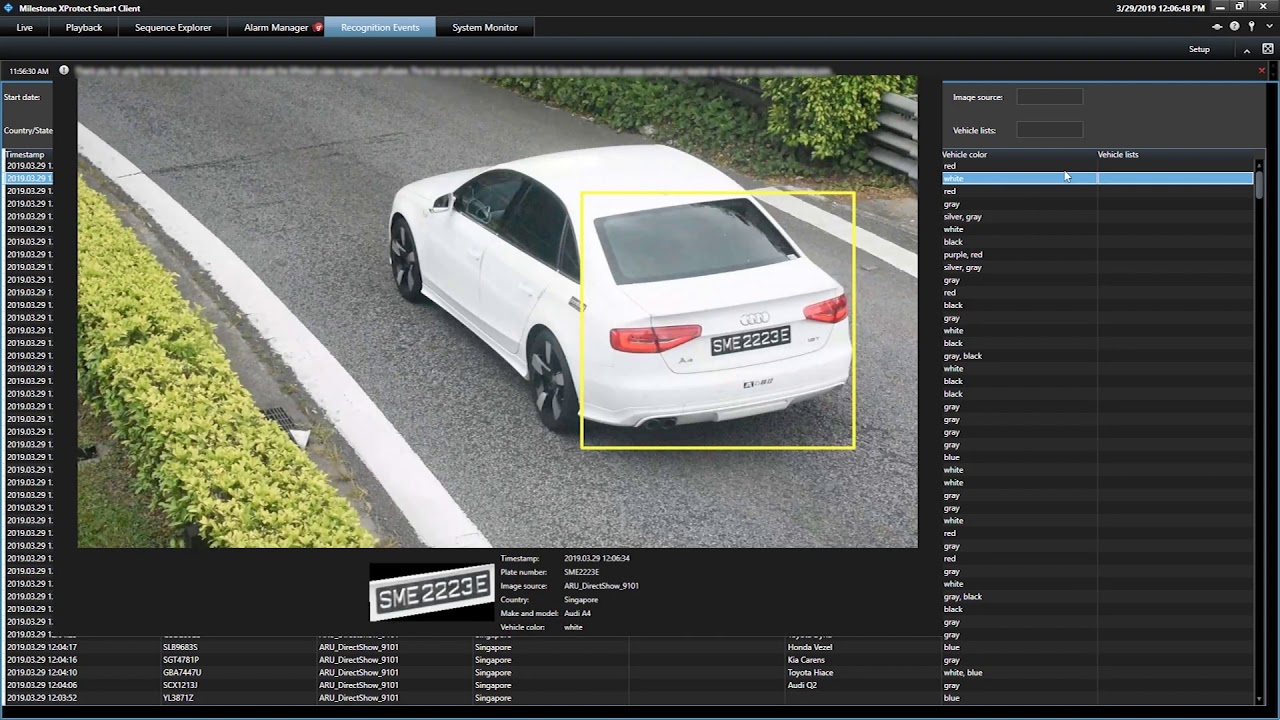
Task: Switch to the Playback tab
Action: [x=84, y=28]
